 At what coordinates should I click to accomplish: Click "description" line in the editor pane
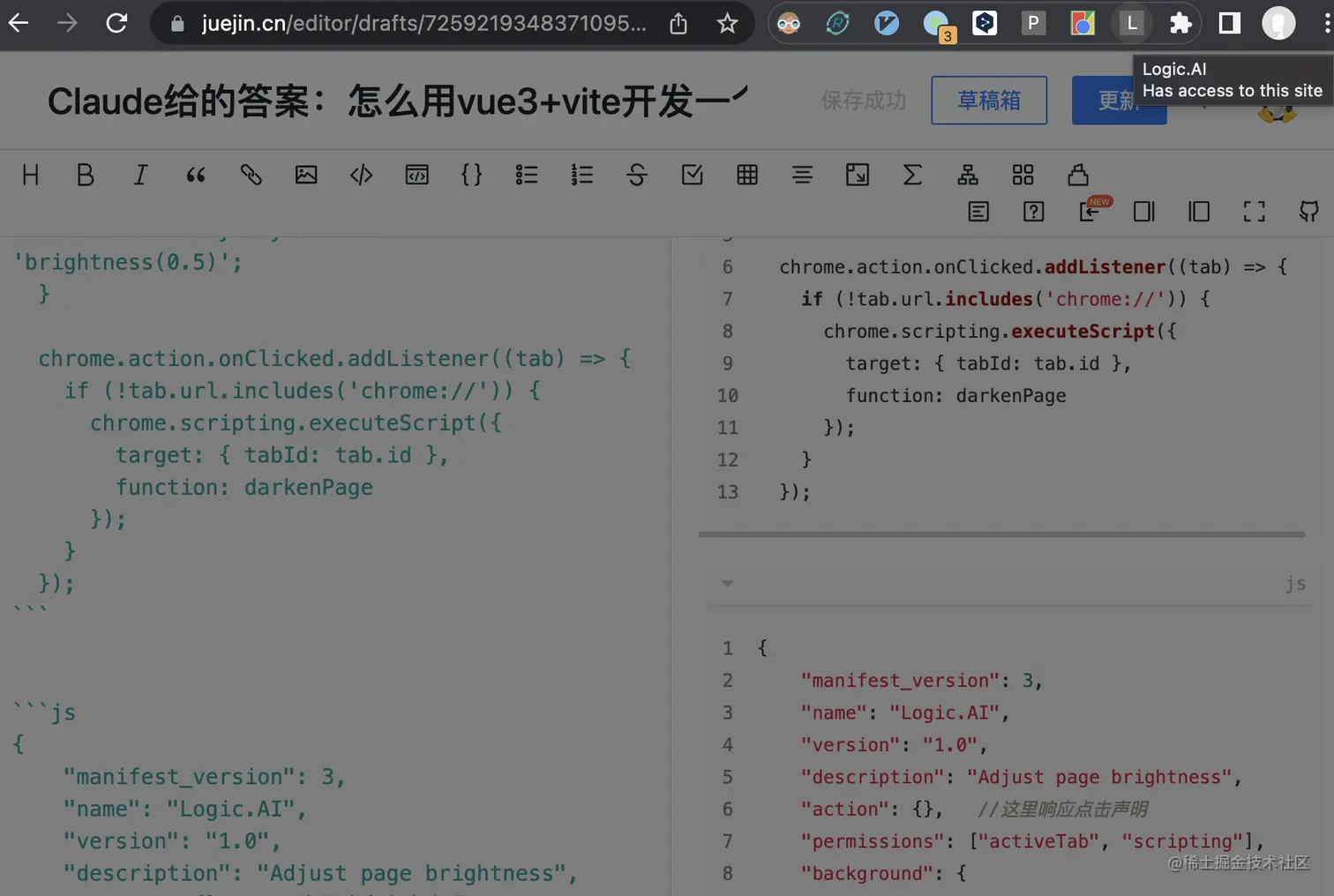pos(320,873)
